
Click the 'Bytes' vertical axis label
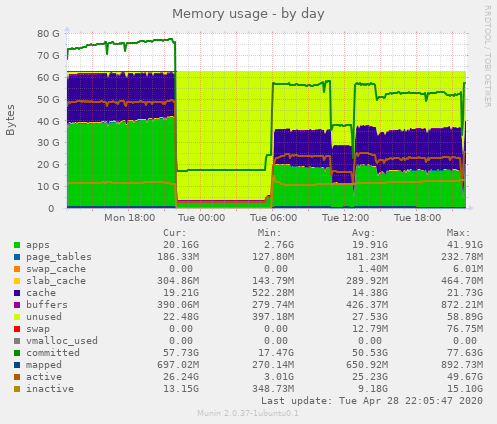coord(10,120)
